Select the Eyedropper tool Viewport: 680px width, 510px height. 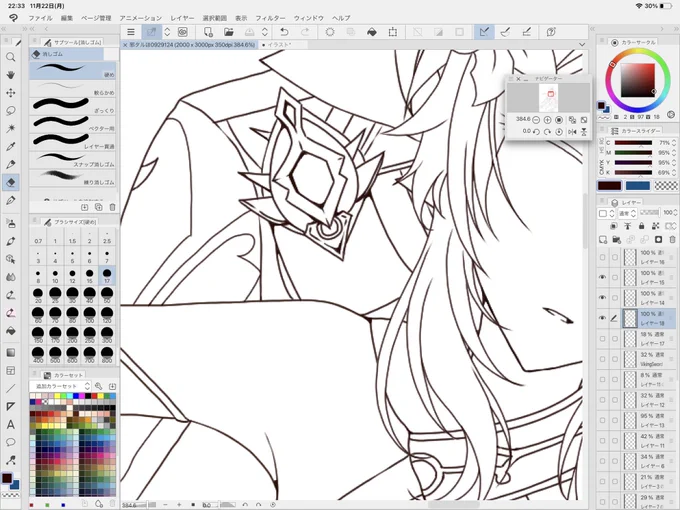(x=11, y=146)
